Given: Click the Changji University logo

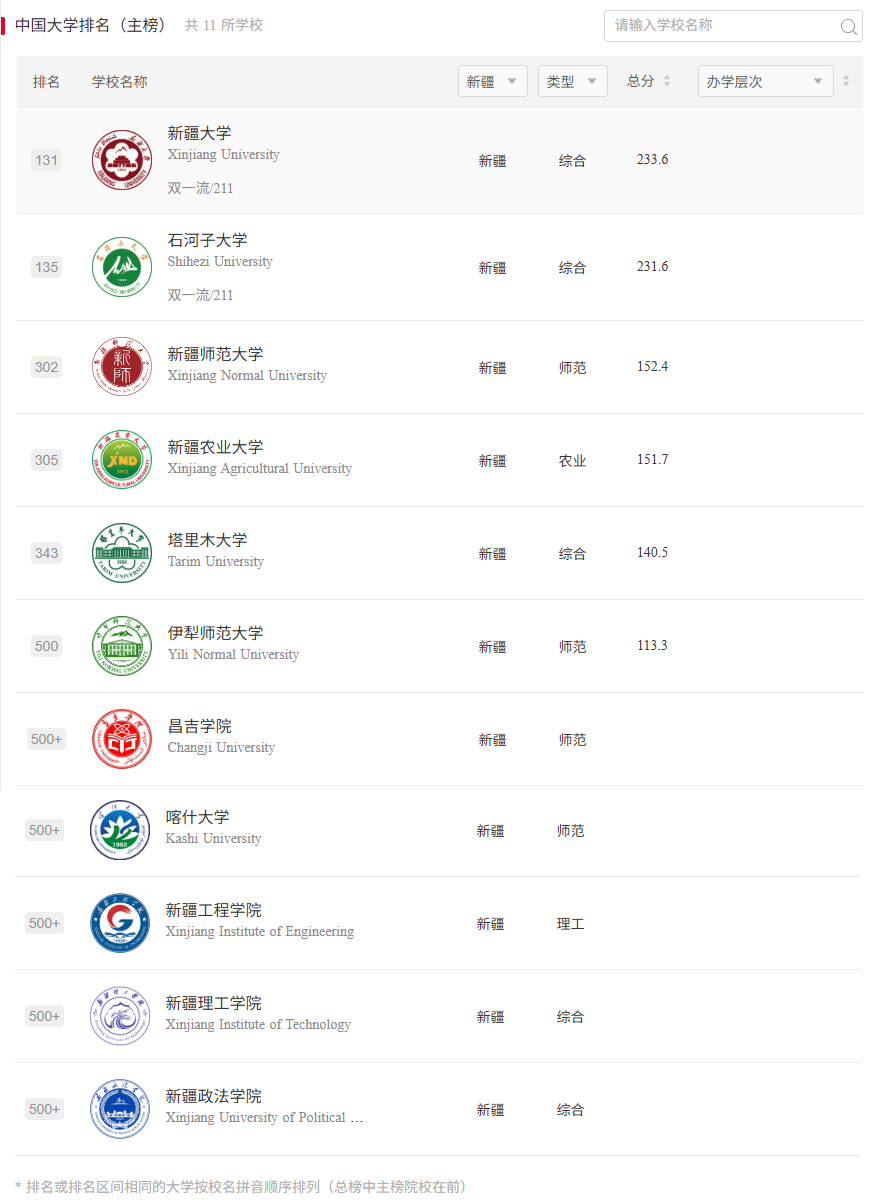Looking at the screenshot, I should coord(121,740).
